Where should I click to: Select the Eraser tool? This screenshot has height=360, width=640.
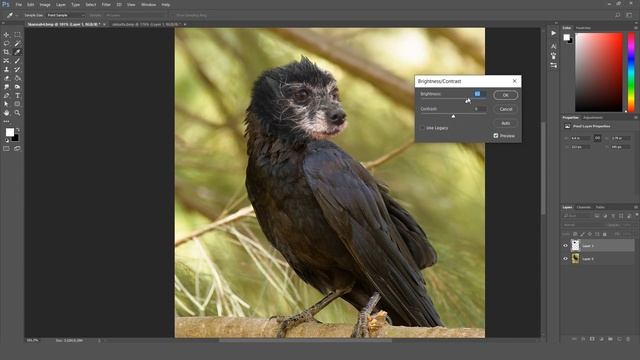[6, 78]
